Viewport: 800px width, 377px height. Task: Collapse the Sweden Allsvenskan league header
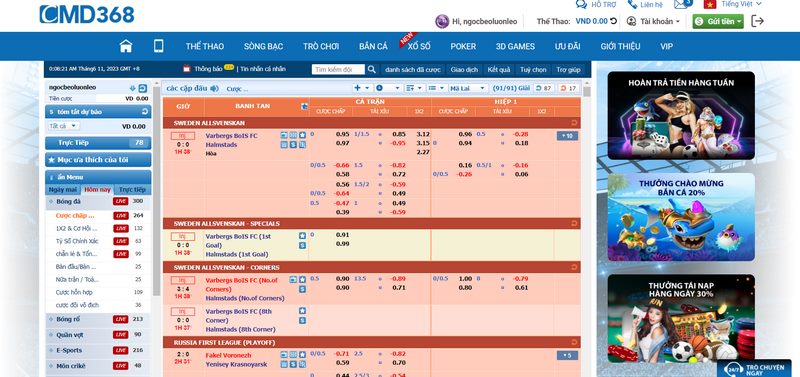574,123
